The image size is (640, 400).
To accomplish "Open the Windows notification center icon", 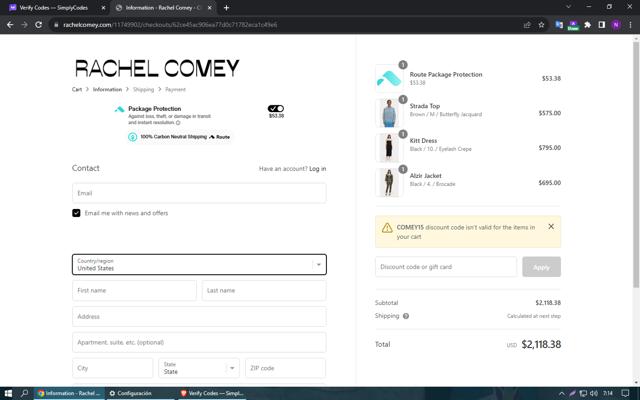I will coord(625,393).
